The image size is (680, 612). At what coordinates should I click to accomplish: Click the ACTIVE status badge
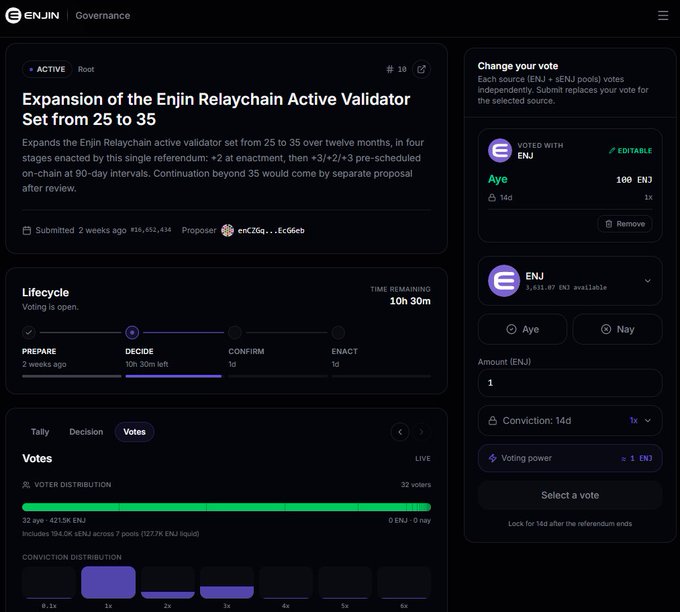pos(47,69)
